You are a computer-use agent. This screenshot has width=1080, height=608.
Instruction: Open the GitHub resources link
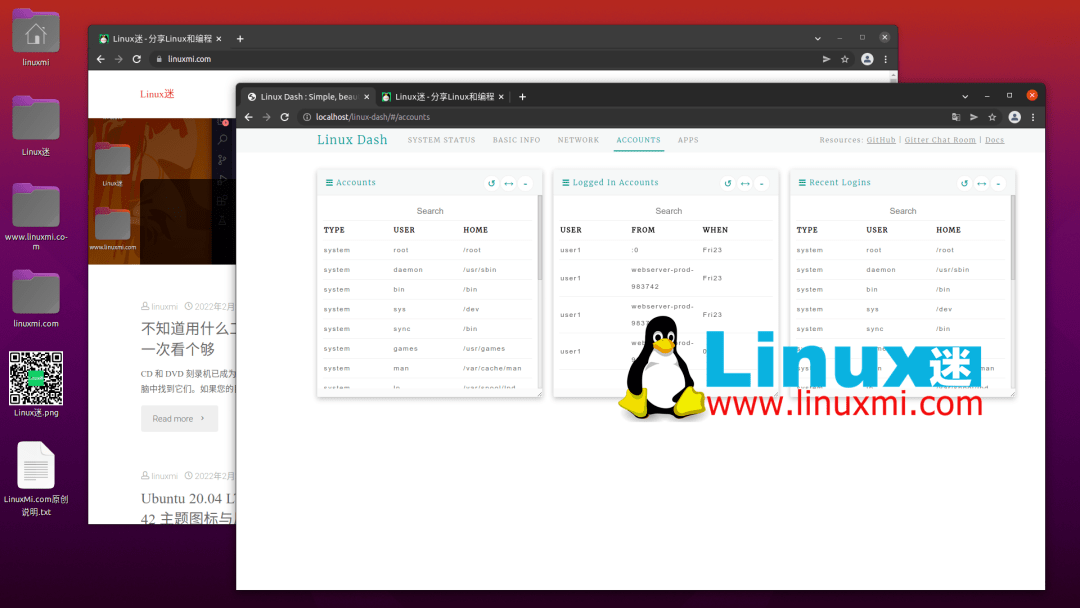[881, 139]
